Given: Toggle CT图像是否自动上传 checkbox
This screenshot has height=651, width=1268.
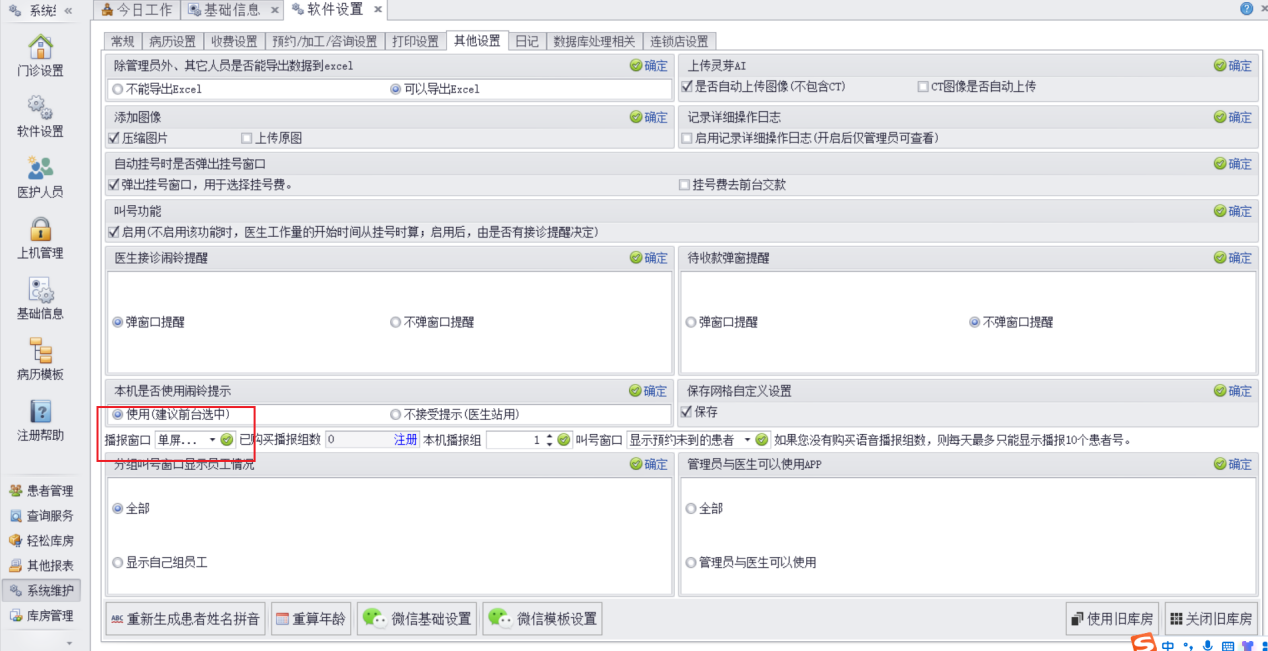Looking at the screenshot, I should coord(923,86).
